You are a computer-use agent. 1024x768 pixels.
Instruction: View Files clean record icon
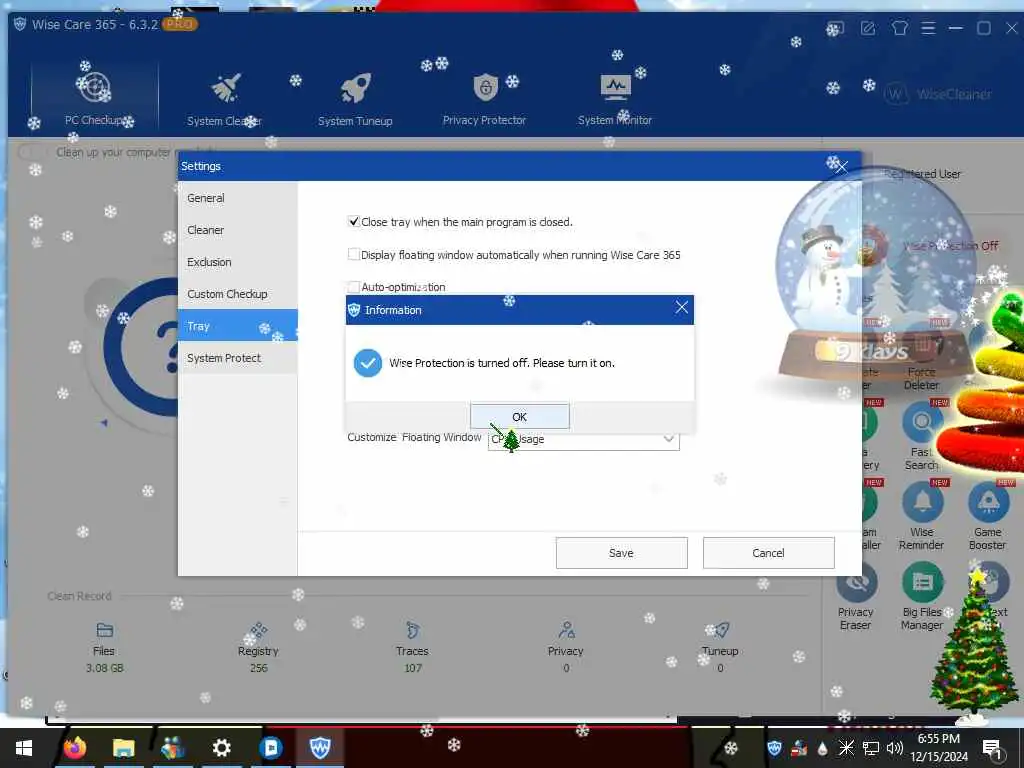tap(104, 630)
